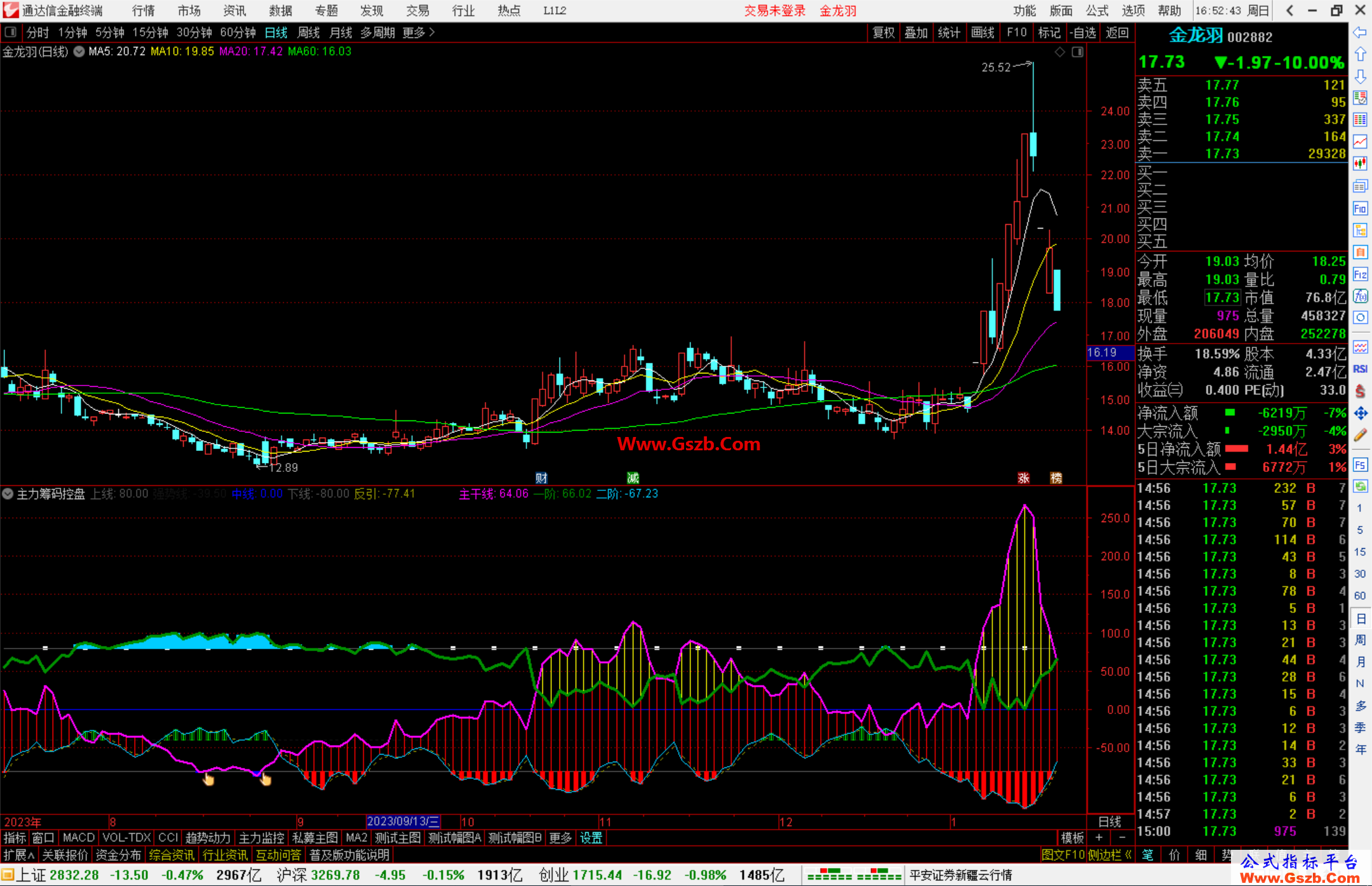Viewport: 1372px width, 886px height.
Task: Toggle the MA settings circle beside 金龙羽(日线)
Action: (x=79, y=51)
